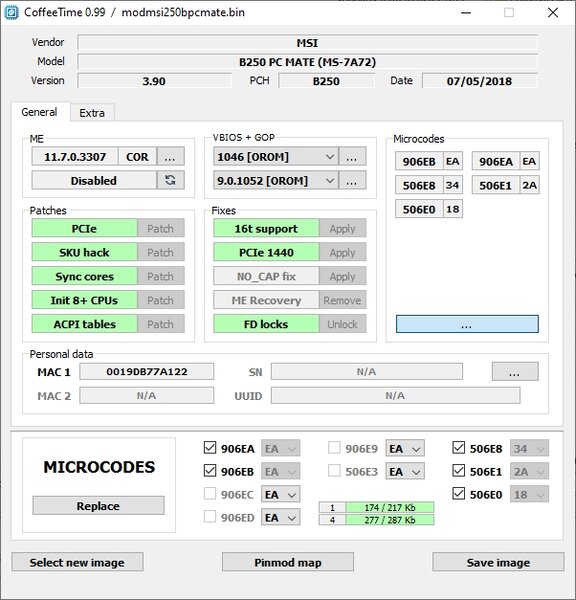
Task: Open the 906E9 version dropdown
Action: [405, 448]
